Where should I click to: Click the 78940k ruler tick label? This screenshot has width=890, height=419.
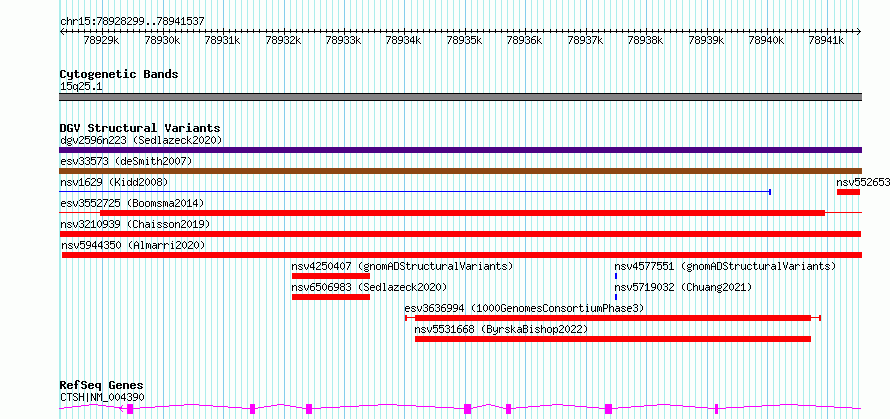tap(766, 40)
